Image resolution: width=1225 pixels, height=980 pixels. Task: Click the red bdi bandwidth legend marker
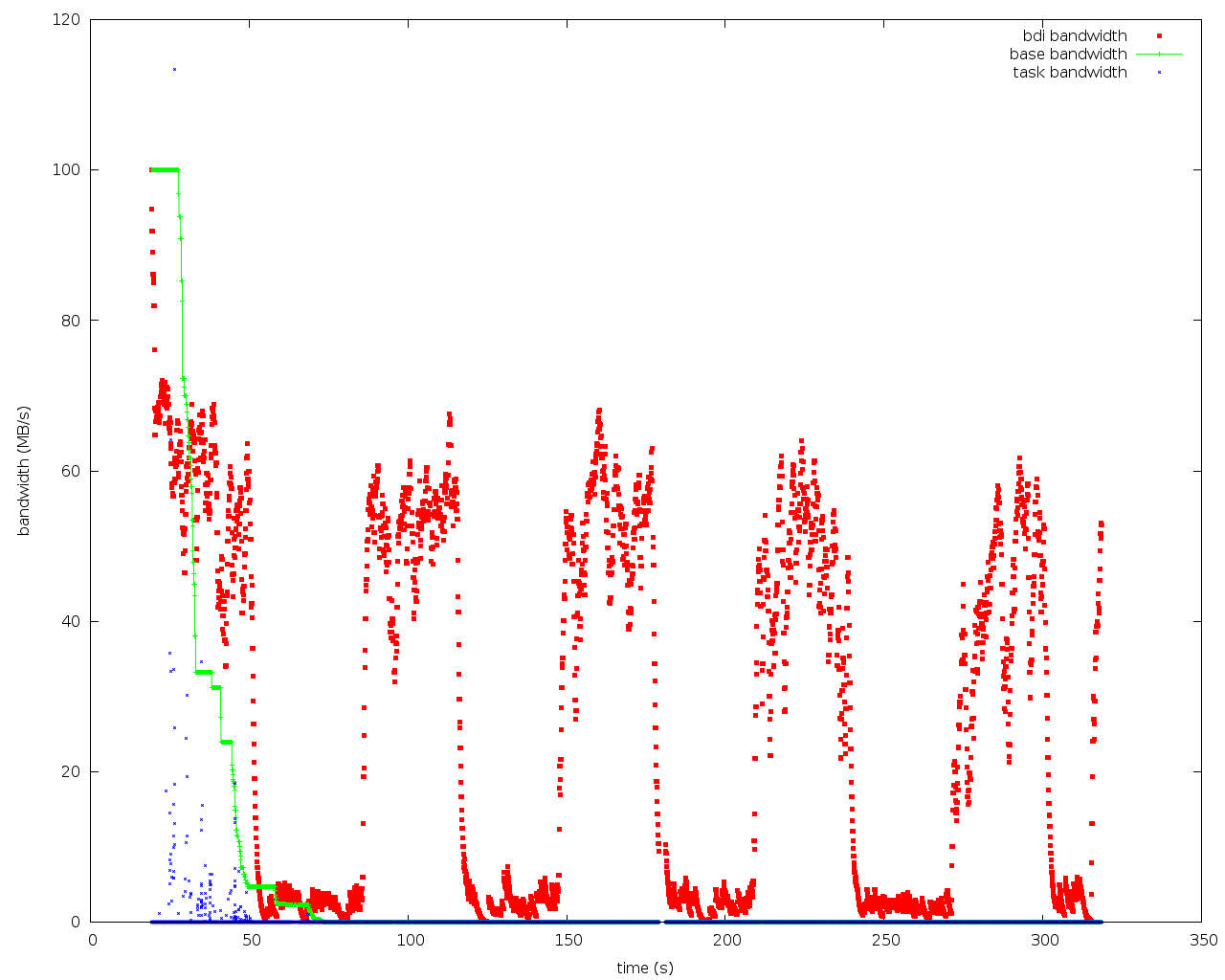pos(1159,36)
